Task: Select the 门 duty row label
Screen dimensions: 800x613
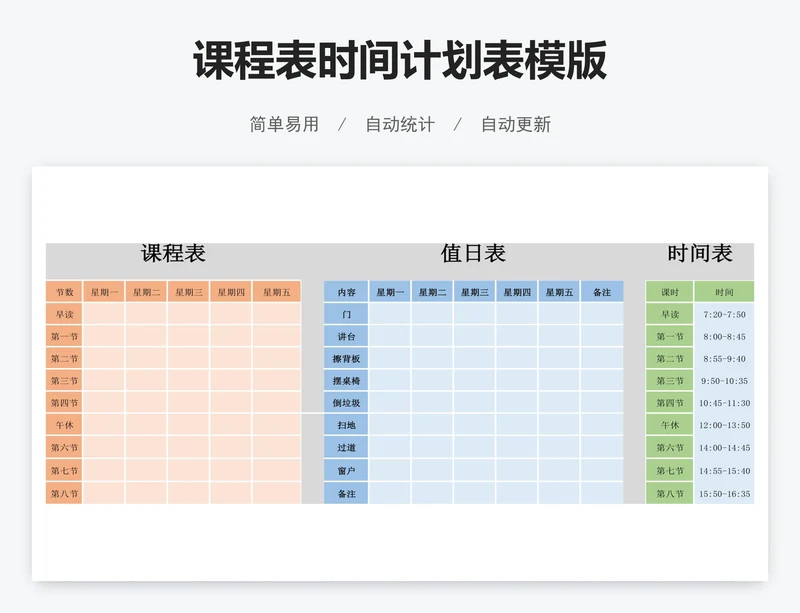Action: click(346, 314)
